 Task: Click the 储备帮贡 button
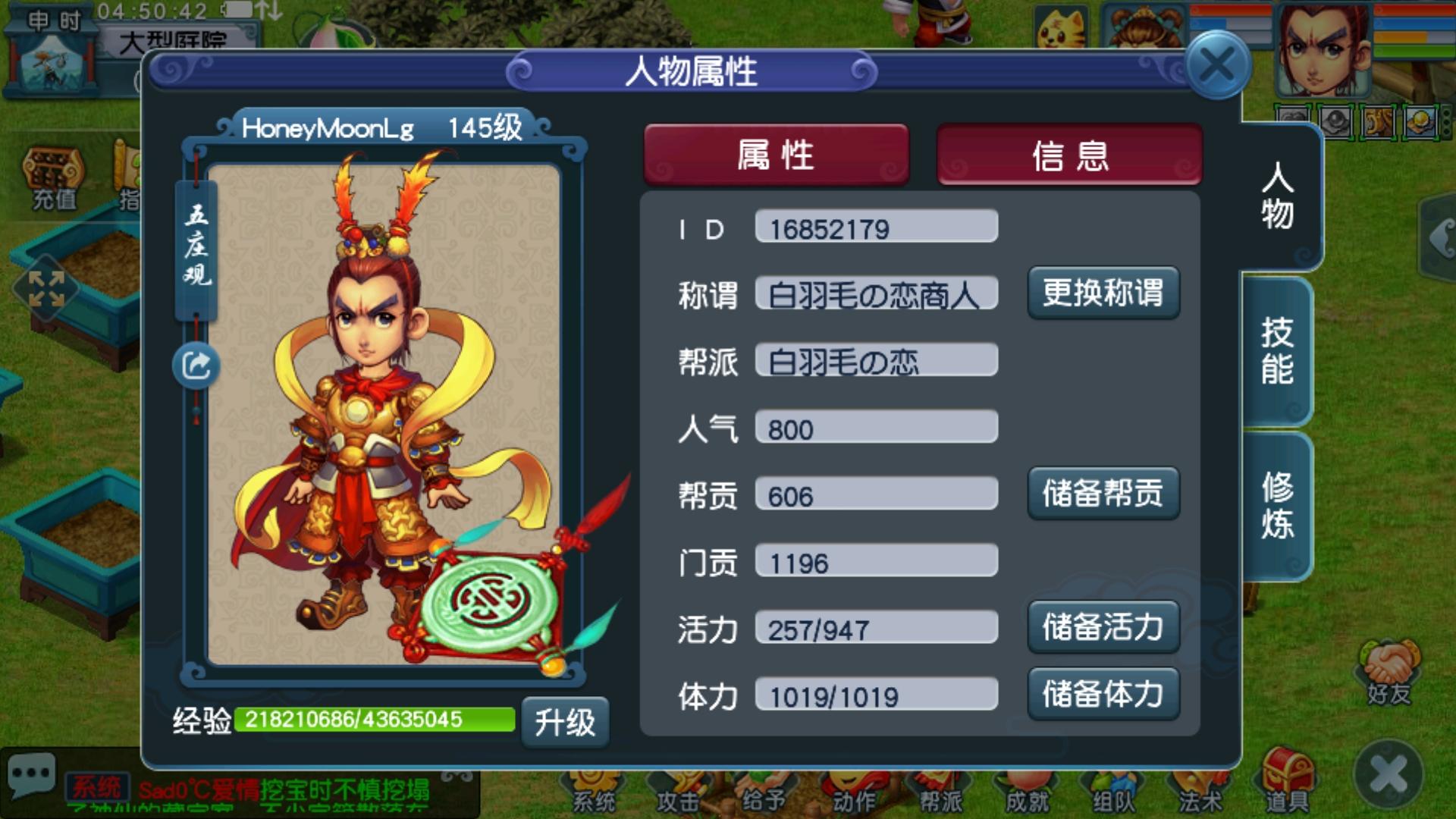(1103, 494)
